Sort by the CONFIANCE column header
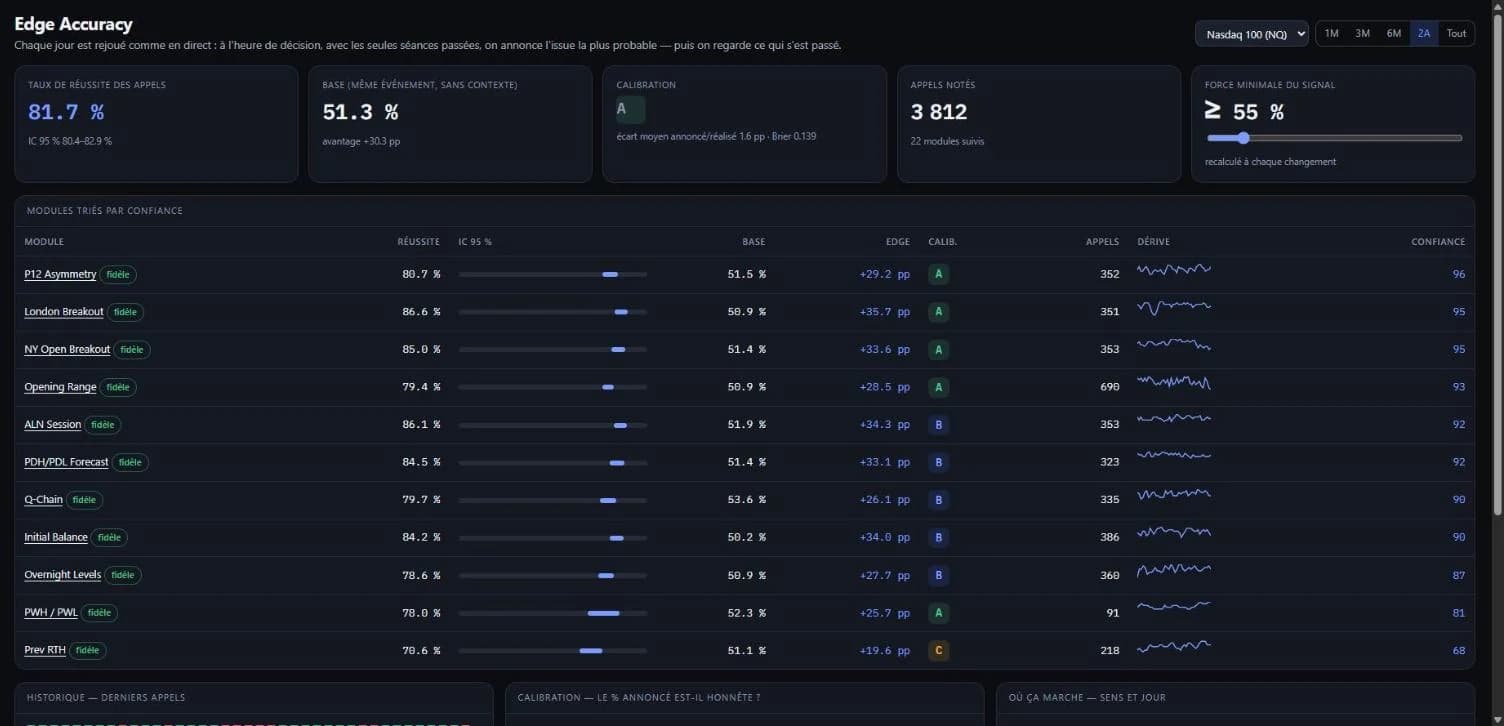Viewport: 1504px width, 726px height. (1438, 242)
